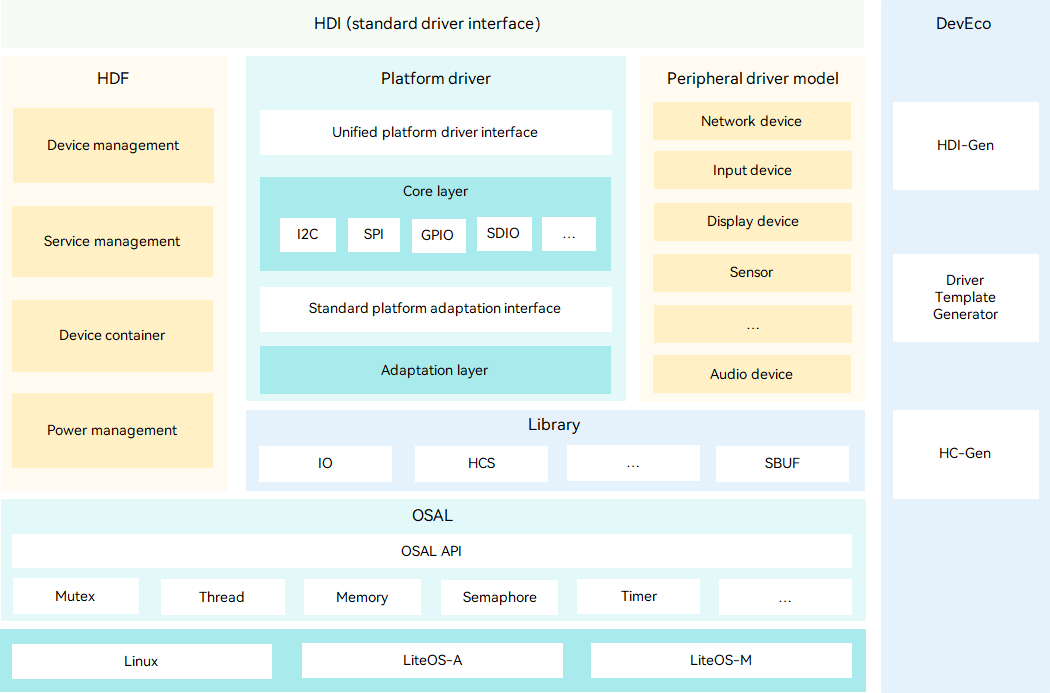Viewport: 1050px width, 693px height.
Task: Open the HDI-Gen tool
Action: click(x=964, y=145)
